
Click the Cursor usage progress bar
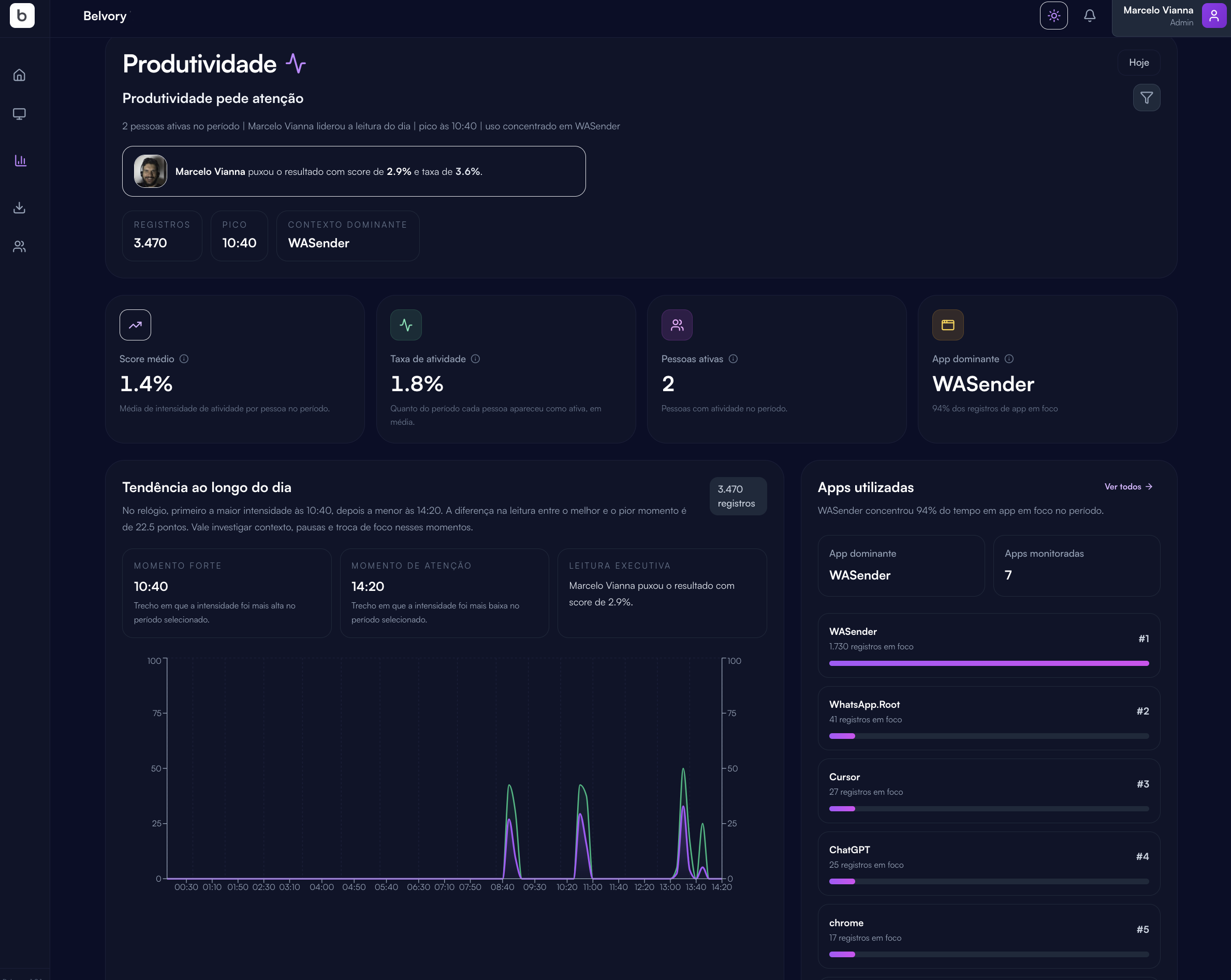coord(989,809)
